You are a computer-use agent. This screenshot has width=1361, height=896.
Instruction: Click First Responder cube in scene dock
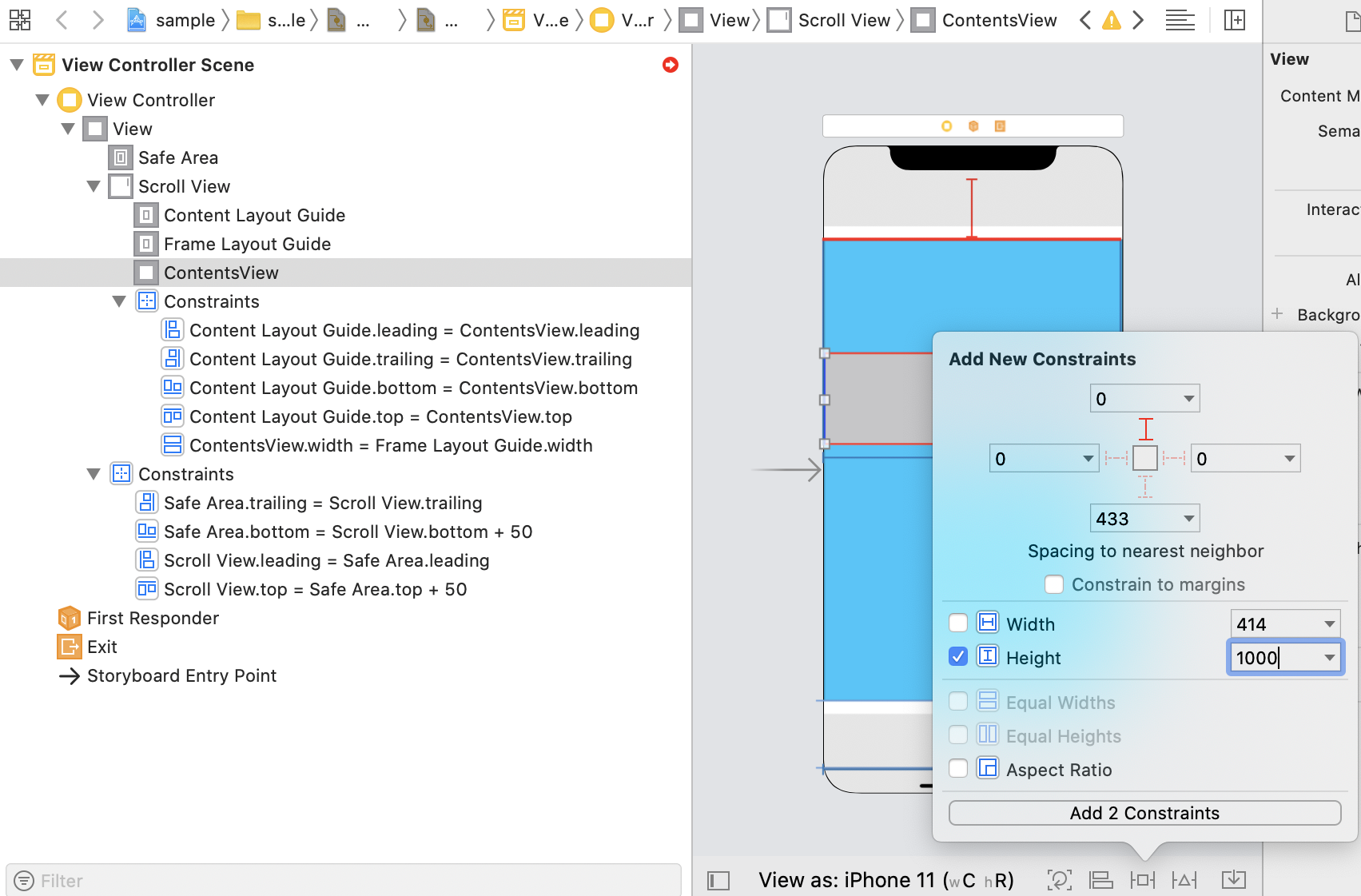click(x=973, y=125)
